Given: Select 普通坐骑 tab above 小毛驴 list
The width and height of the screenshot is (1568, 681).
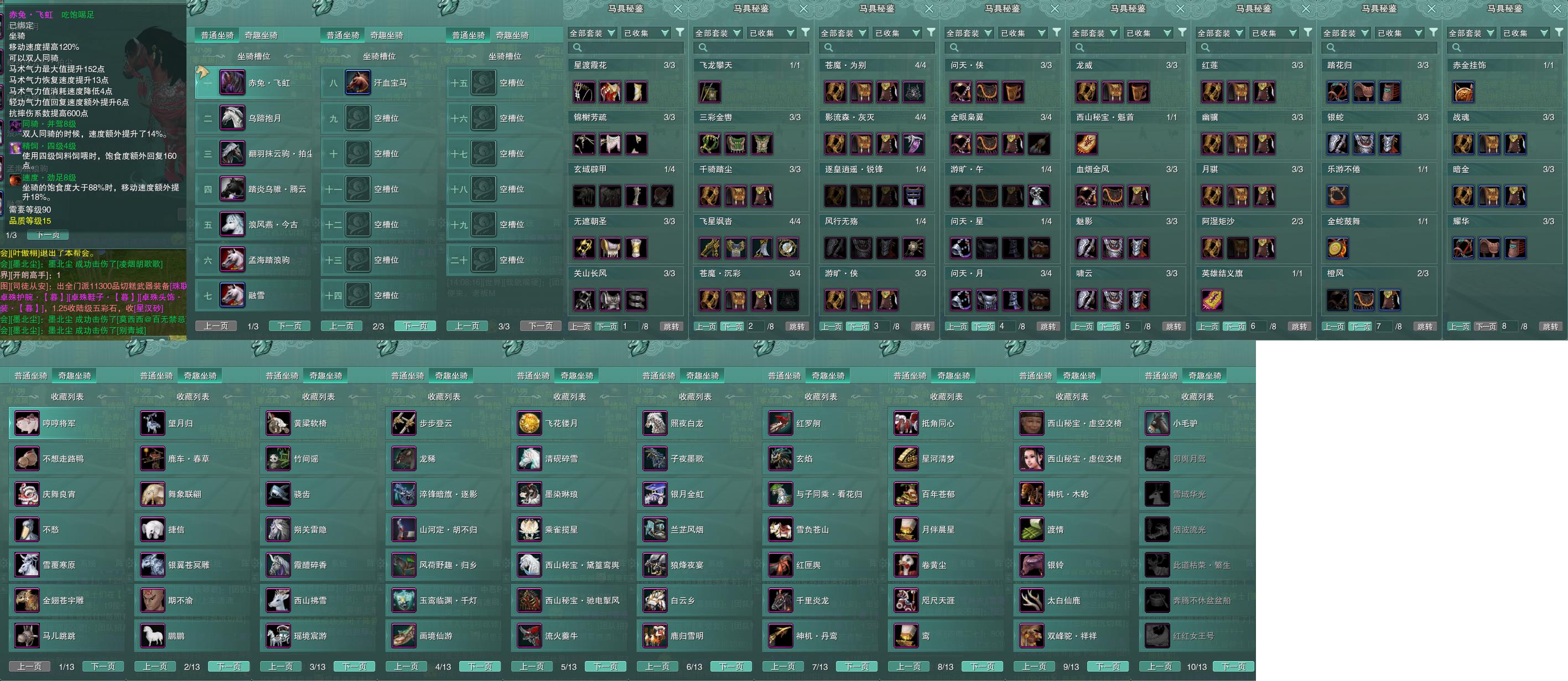Looking at the screenshot, I should (1161, 376).
